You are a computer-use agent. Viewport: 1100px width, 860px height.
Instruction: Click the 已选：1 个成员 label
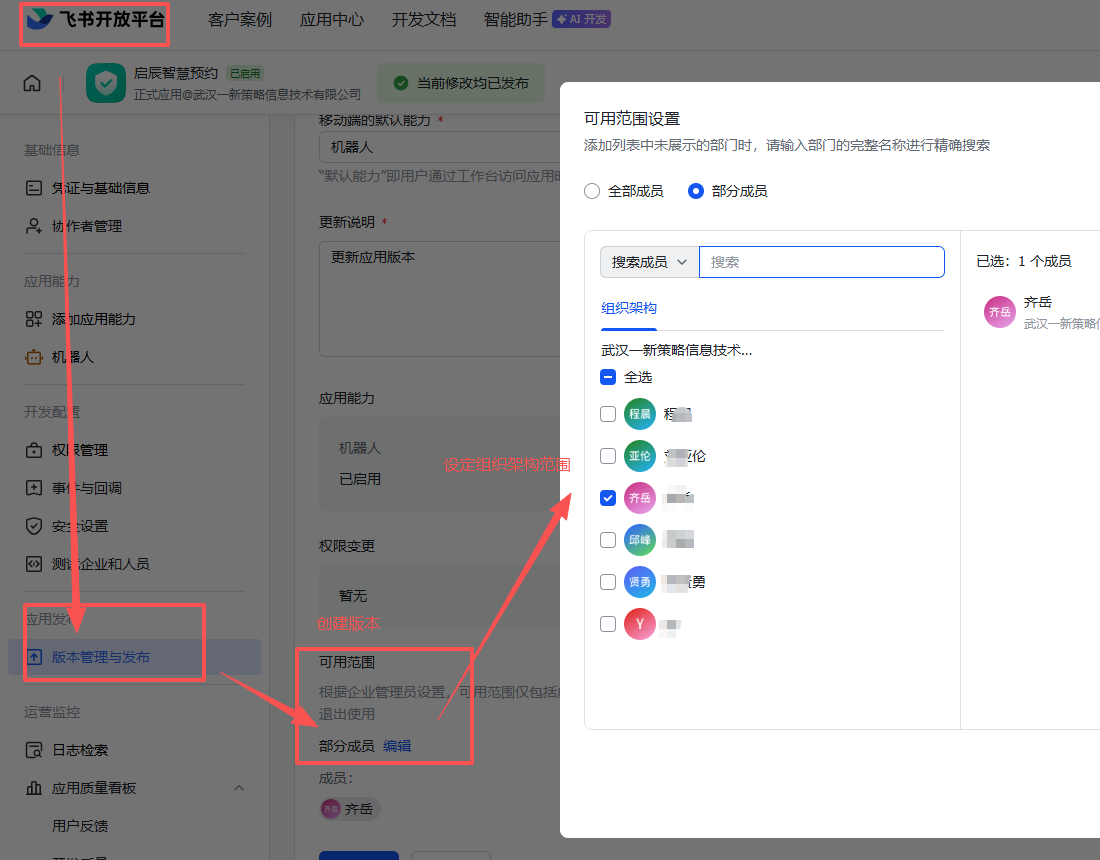pyautogui.click(x=1024, y=261)
